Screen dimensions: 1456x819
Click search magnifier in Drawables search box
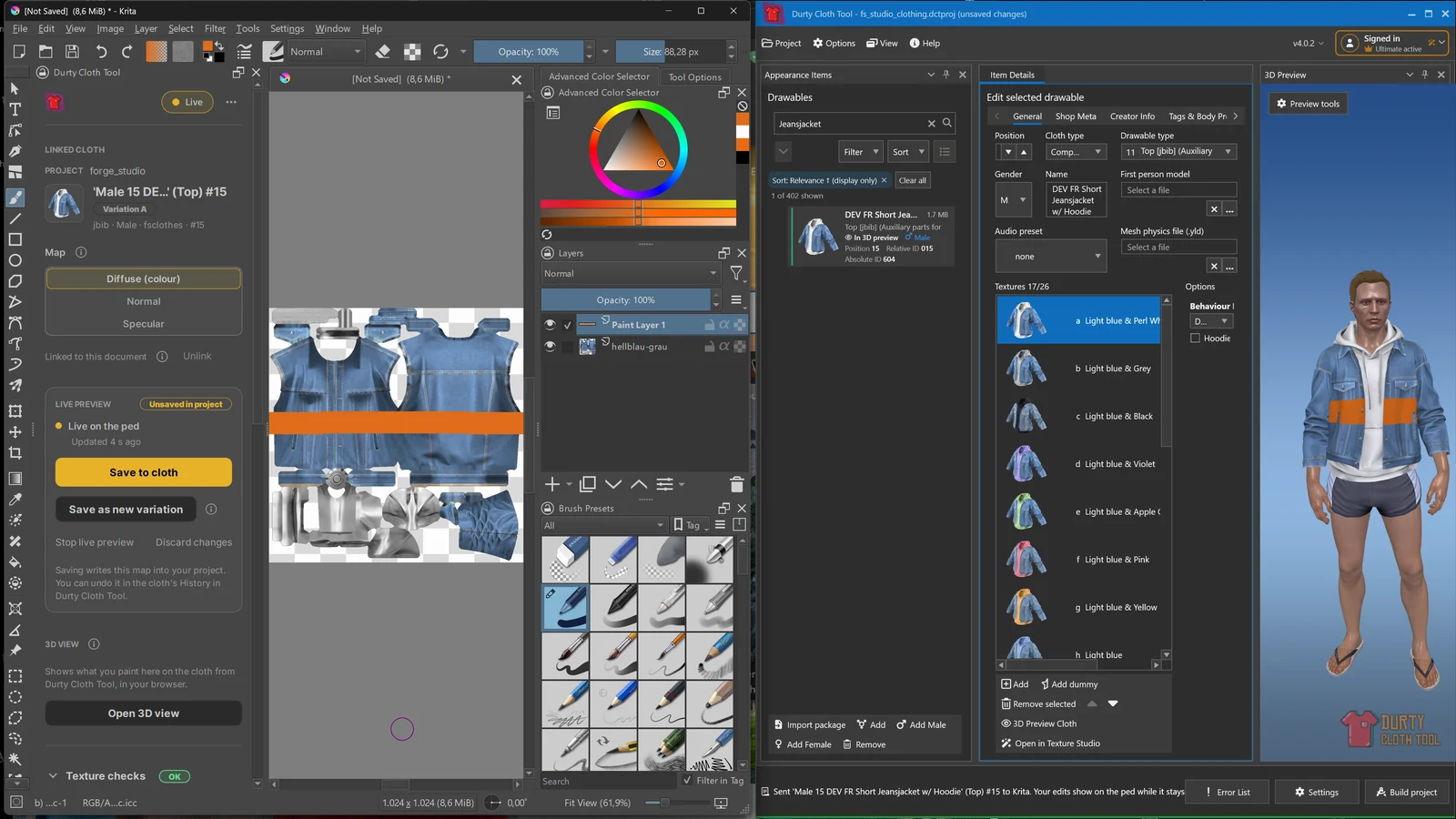946,123
